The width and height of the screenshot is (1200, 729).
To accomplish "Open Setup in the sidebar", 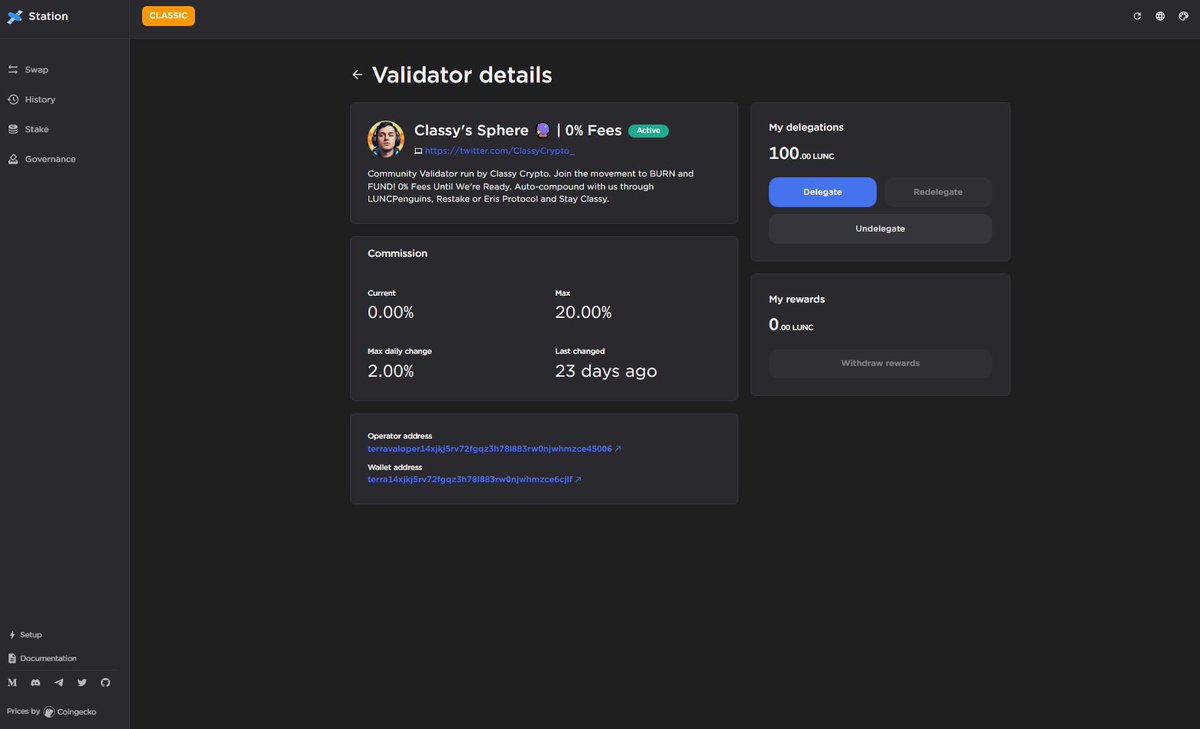I will (x=31, y=635).
